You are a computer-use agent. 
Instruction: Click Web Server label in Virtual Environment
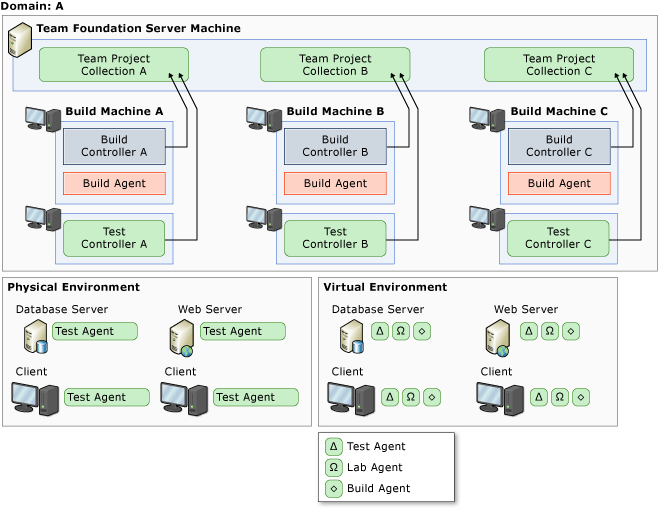(x=526, y=309)
